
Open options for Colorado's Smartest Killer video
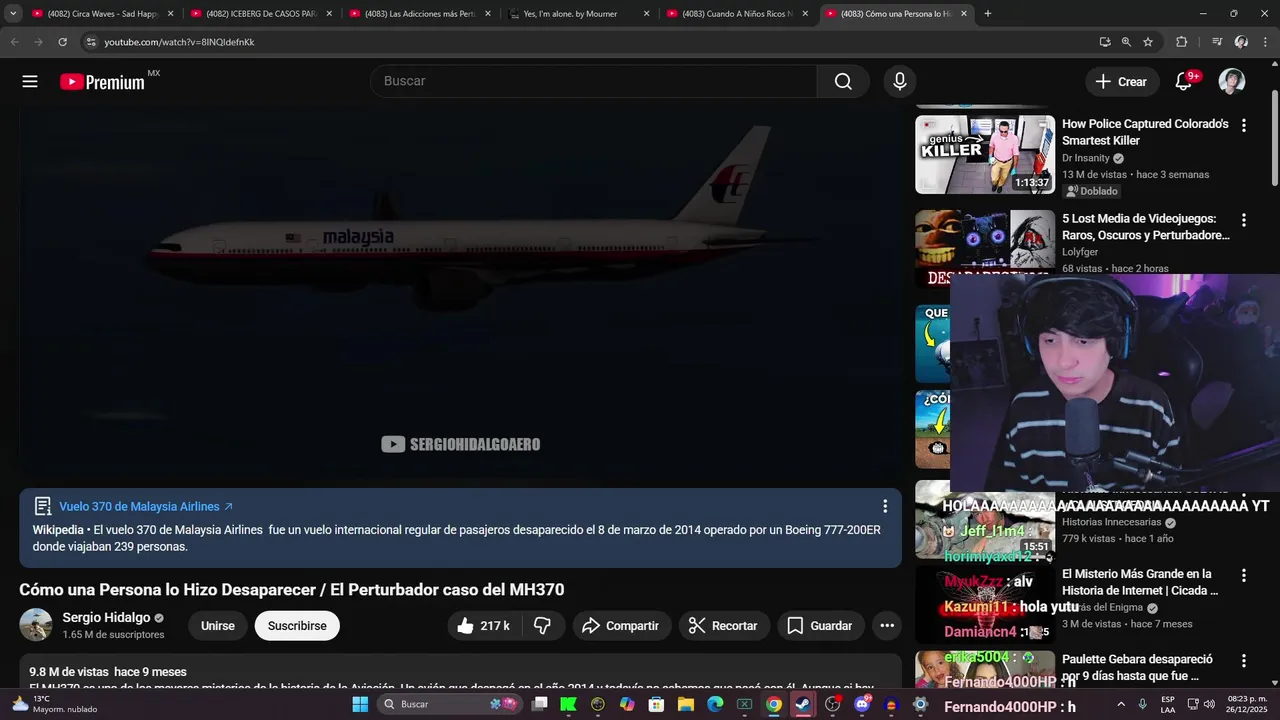[1244, 126]
